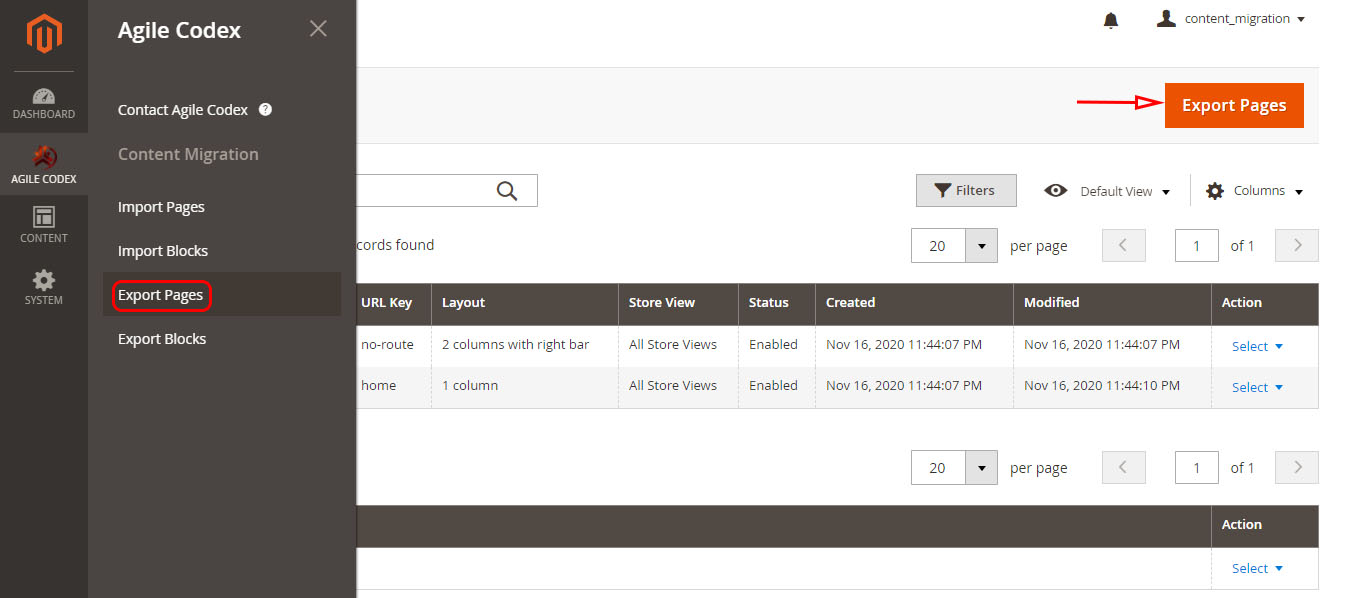Click the Magento logo icon
The height and width of the screenshot is (598, 1346).
point(44,36)
